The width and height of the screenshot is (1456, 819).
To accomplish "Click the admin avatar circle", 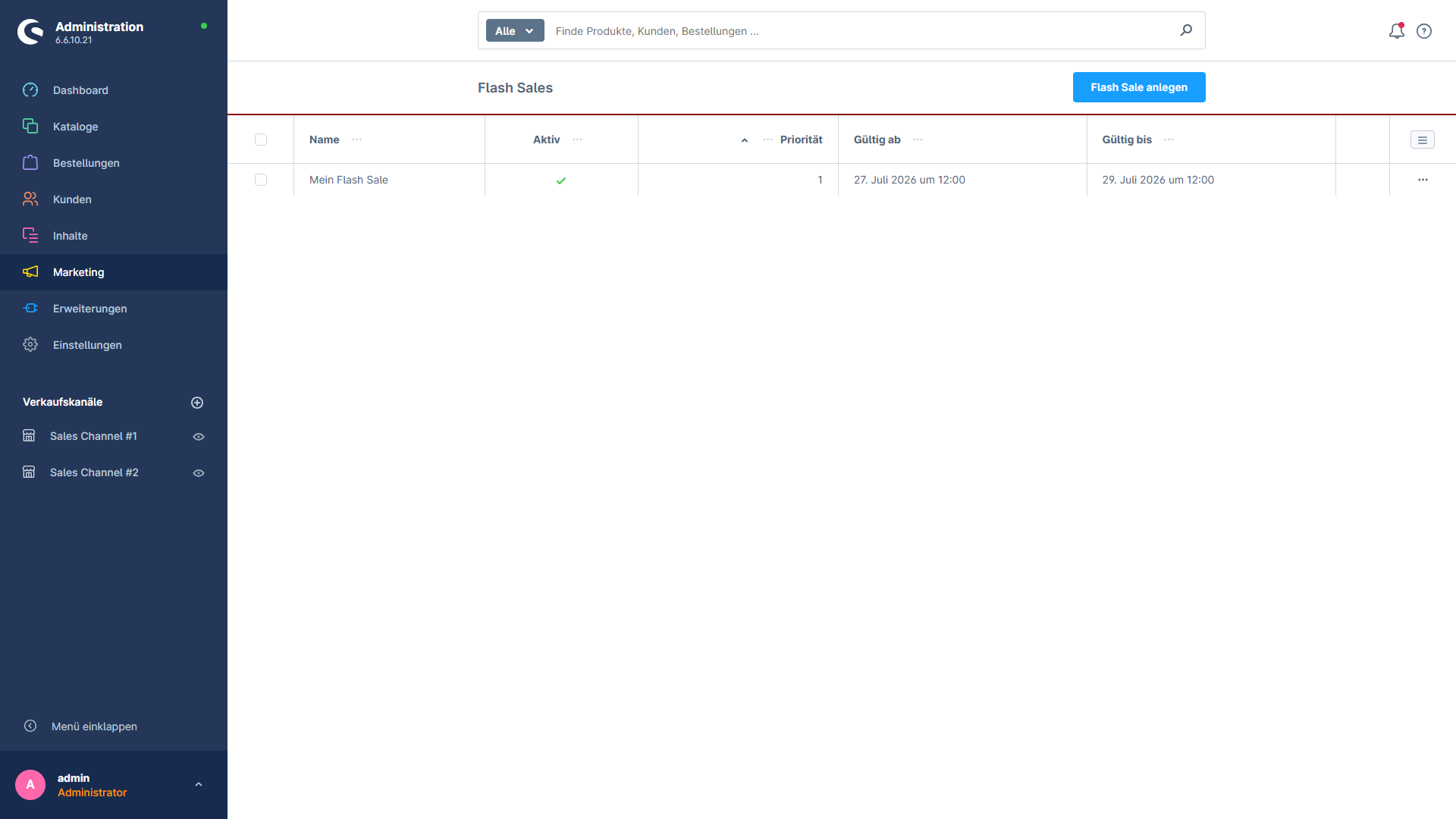I will point(30,785).
